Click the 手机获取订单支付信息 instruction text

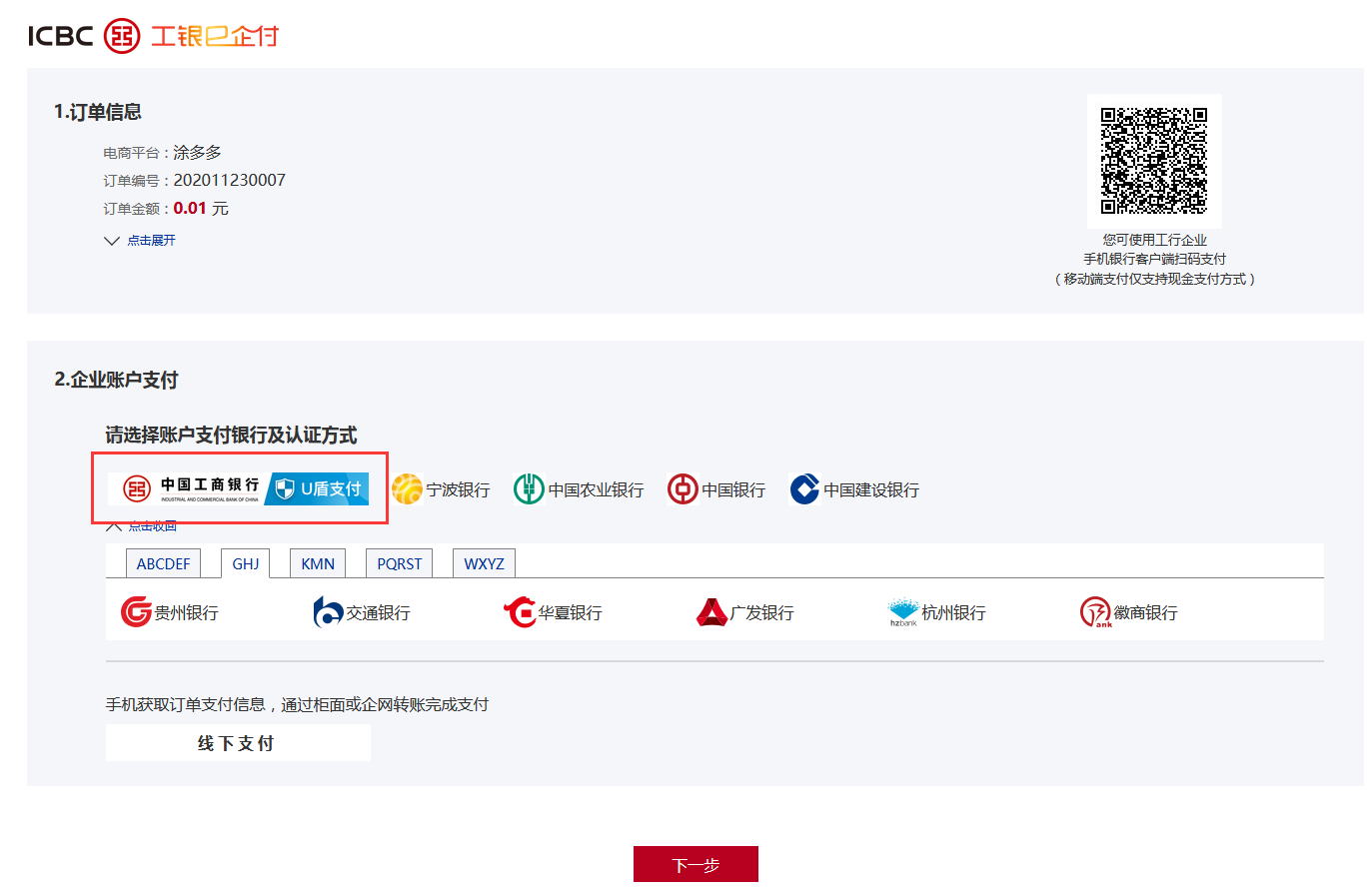tap(297, 704)
